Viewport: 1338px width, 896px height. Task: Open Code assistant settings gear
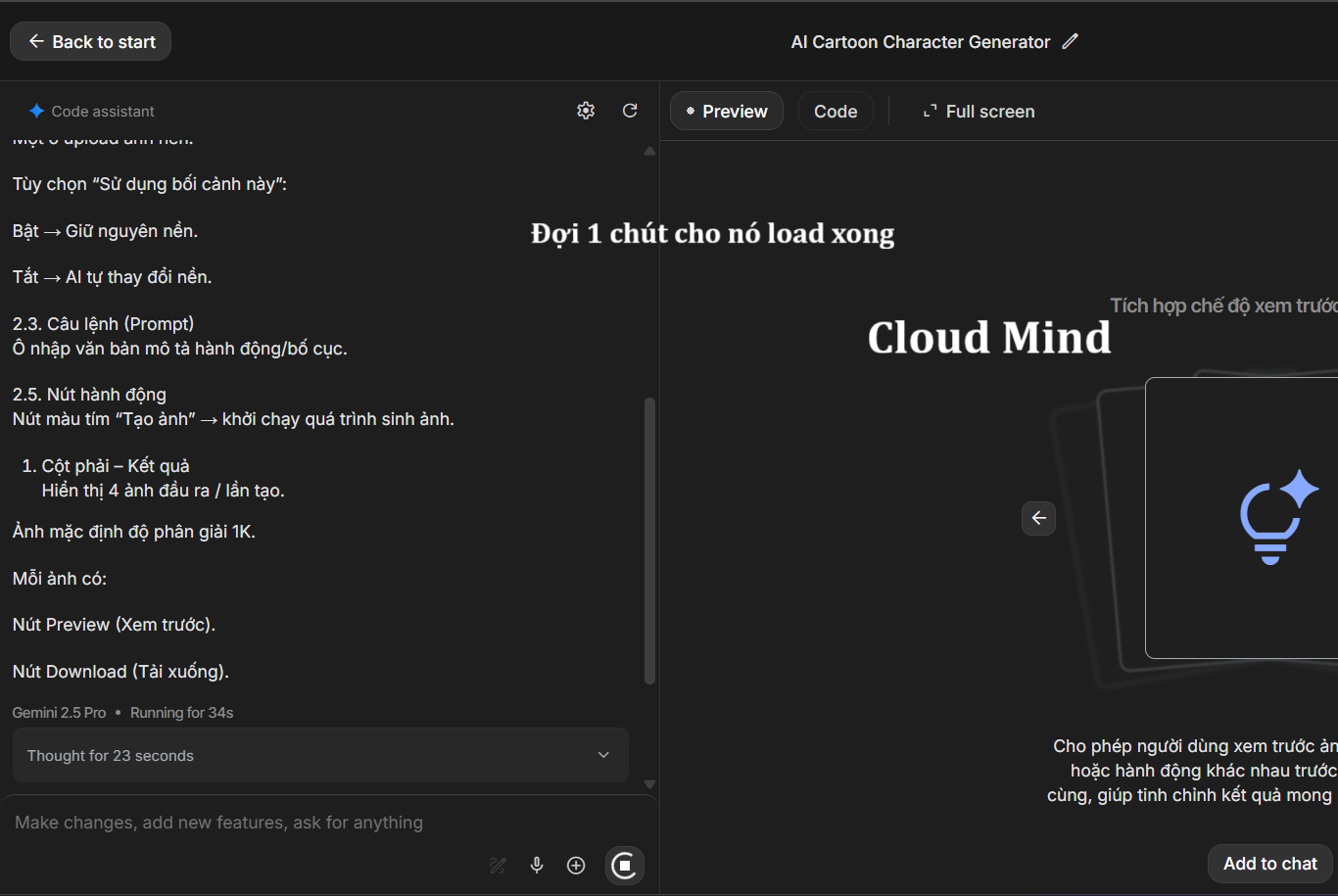pyautogui.click(x=586, y=111)
